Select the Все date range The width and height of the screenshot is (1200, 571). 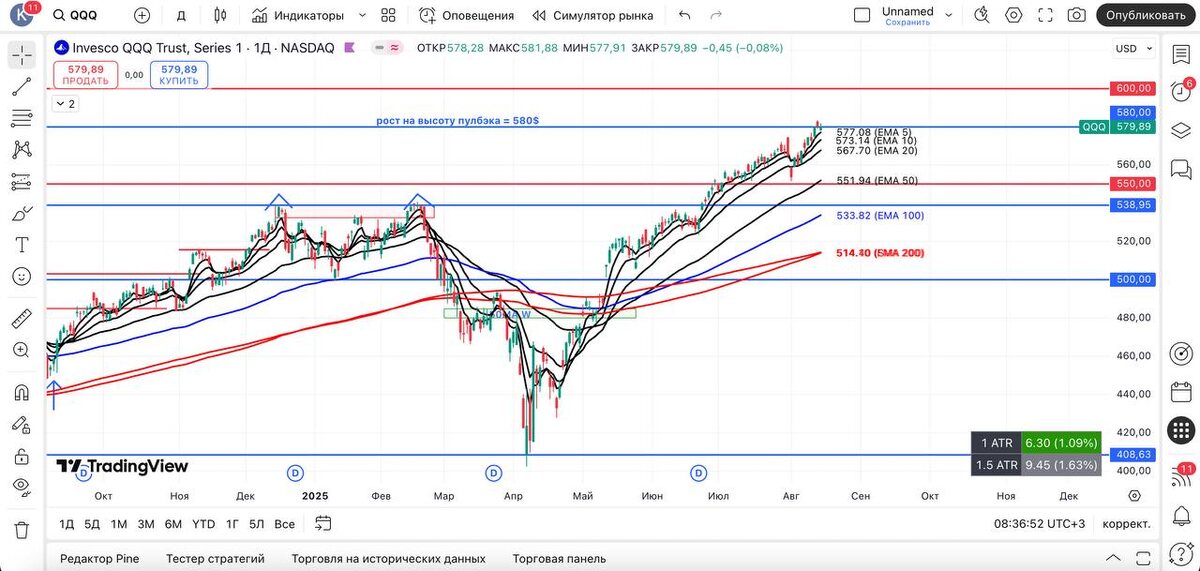285,523
